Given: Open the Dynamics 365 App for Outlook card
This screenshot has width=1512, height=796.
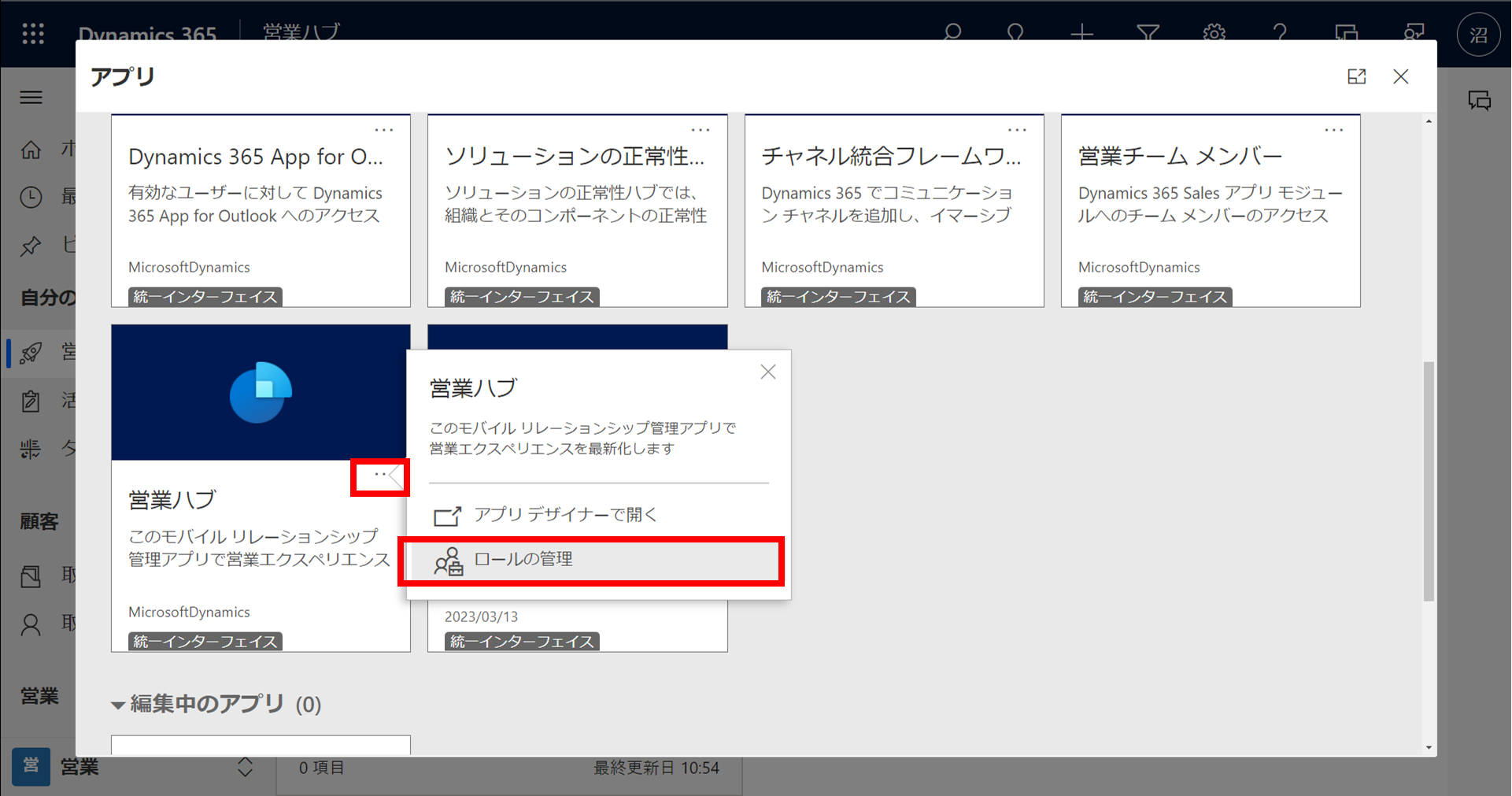Looking at the screenshot, I should (261, 211).
